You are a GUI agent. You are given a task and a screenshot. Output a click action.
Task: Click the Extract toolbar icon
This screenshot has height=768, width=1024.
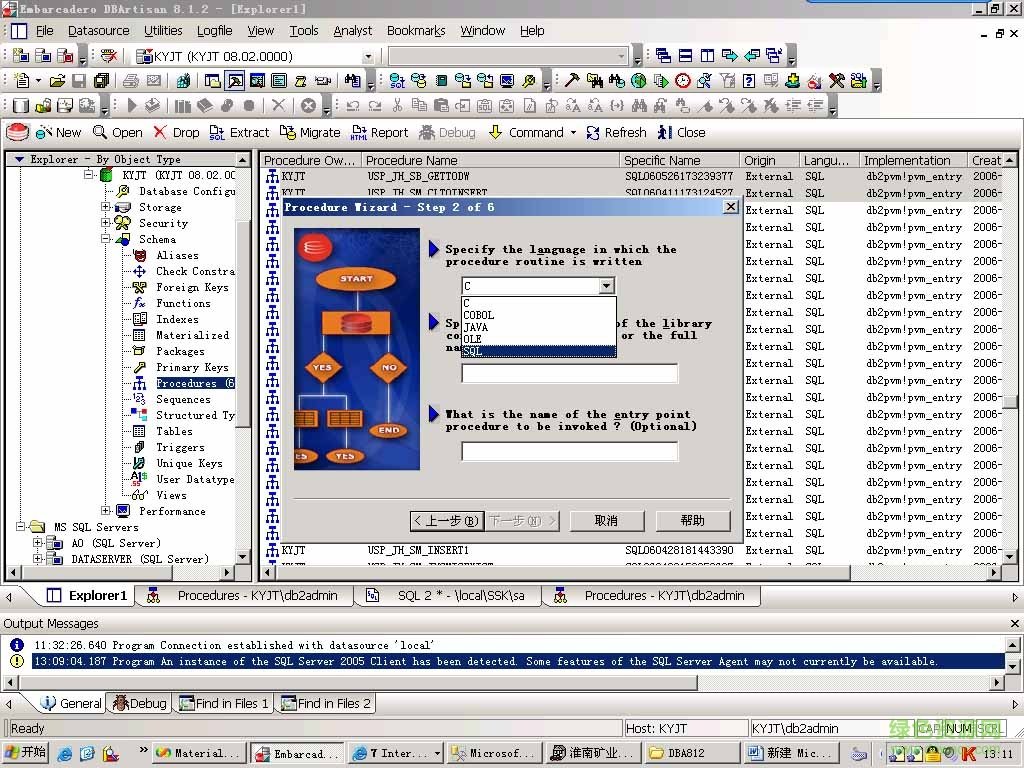click(x=217, y=132)
